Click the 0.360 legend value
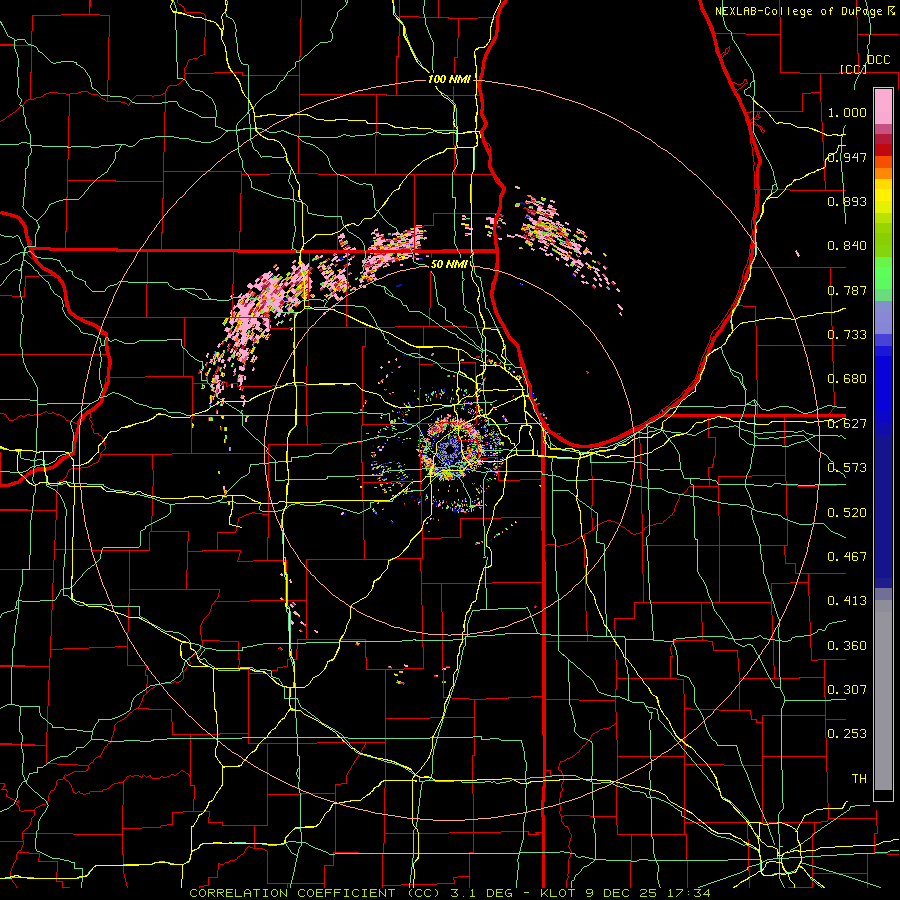The width and height of the screenshot is (900, 900). 847,645
